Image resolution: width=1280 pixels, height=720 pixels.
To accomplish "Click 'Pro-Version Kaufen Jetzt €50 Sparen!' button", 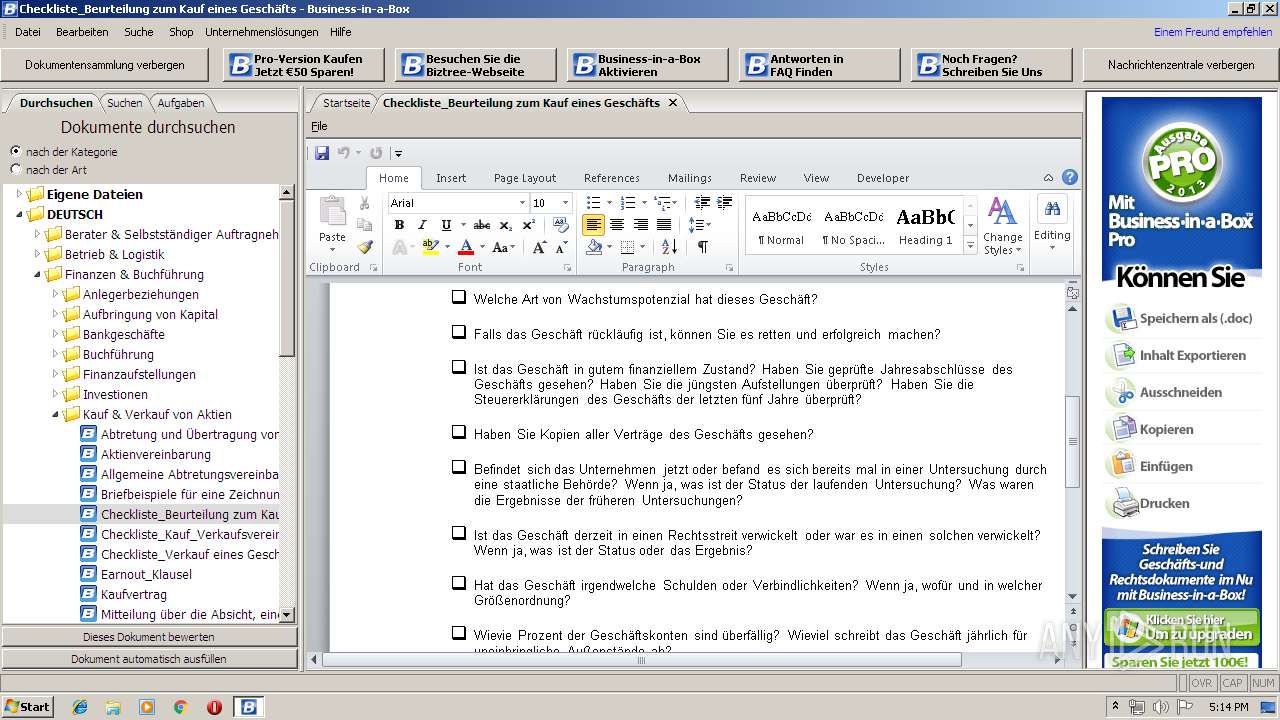I will pos(303,65).
